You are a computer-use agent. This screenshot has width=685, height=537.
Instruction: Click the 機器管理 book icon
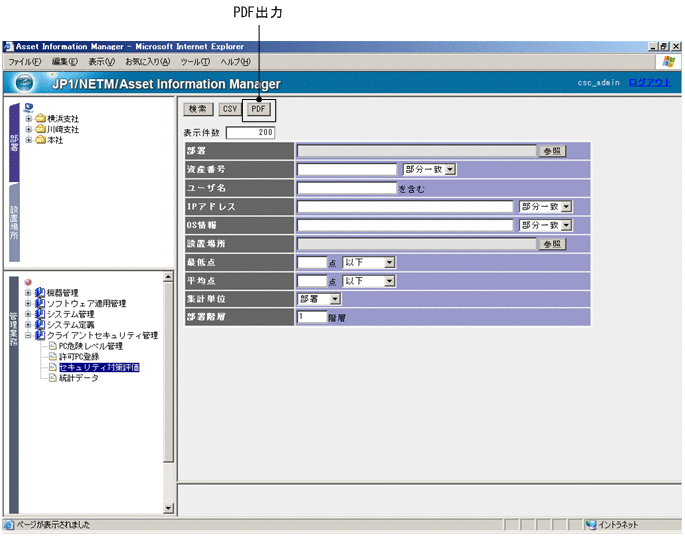point(40,293)
